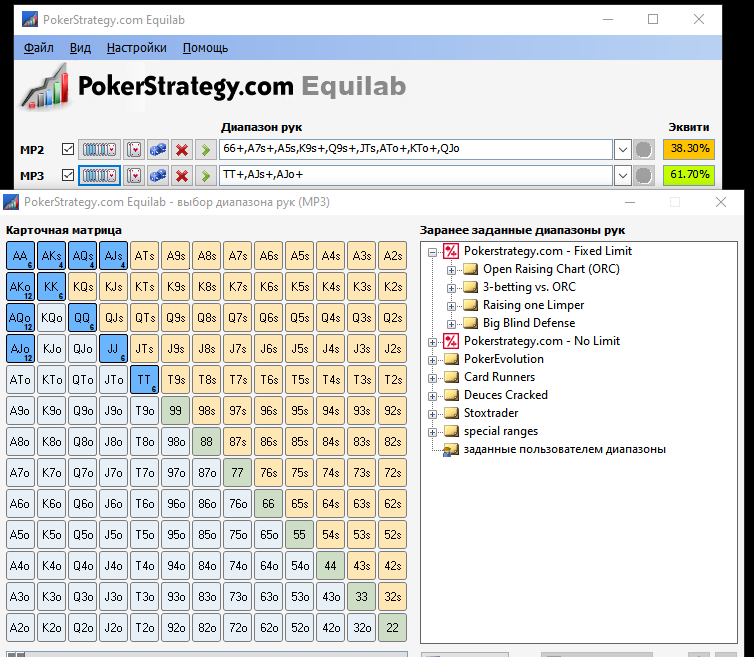Expand the 3-betting vs. ORC node
Viewport: 754px width, 657px height.
coord(451,288)
